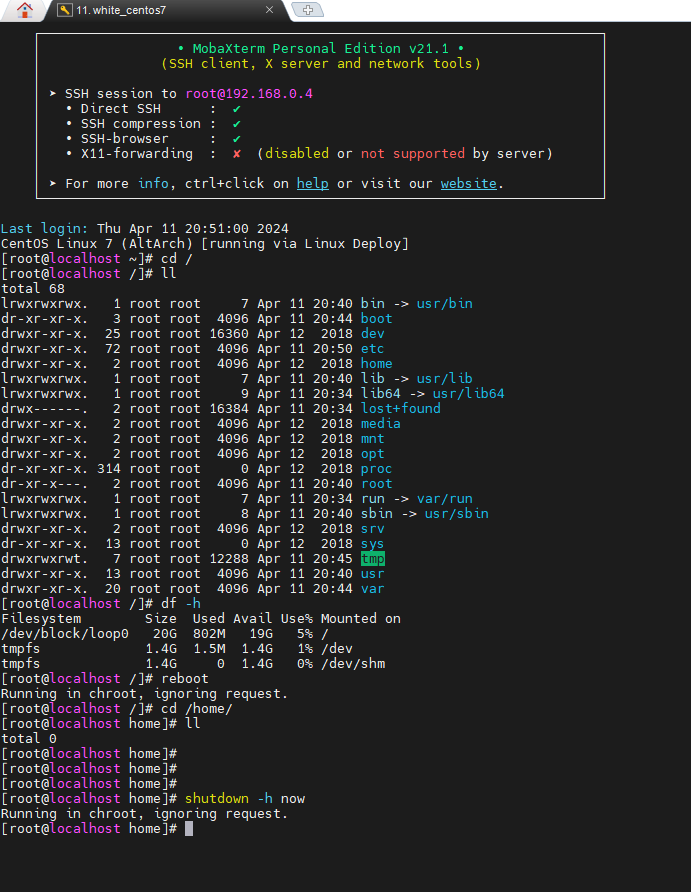The image size is (691, 892).
Task: Click the boot directory name
Action: pos(376,319)
